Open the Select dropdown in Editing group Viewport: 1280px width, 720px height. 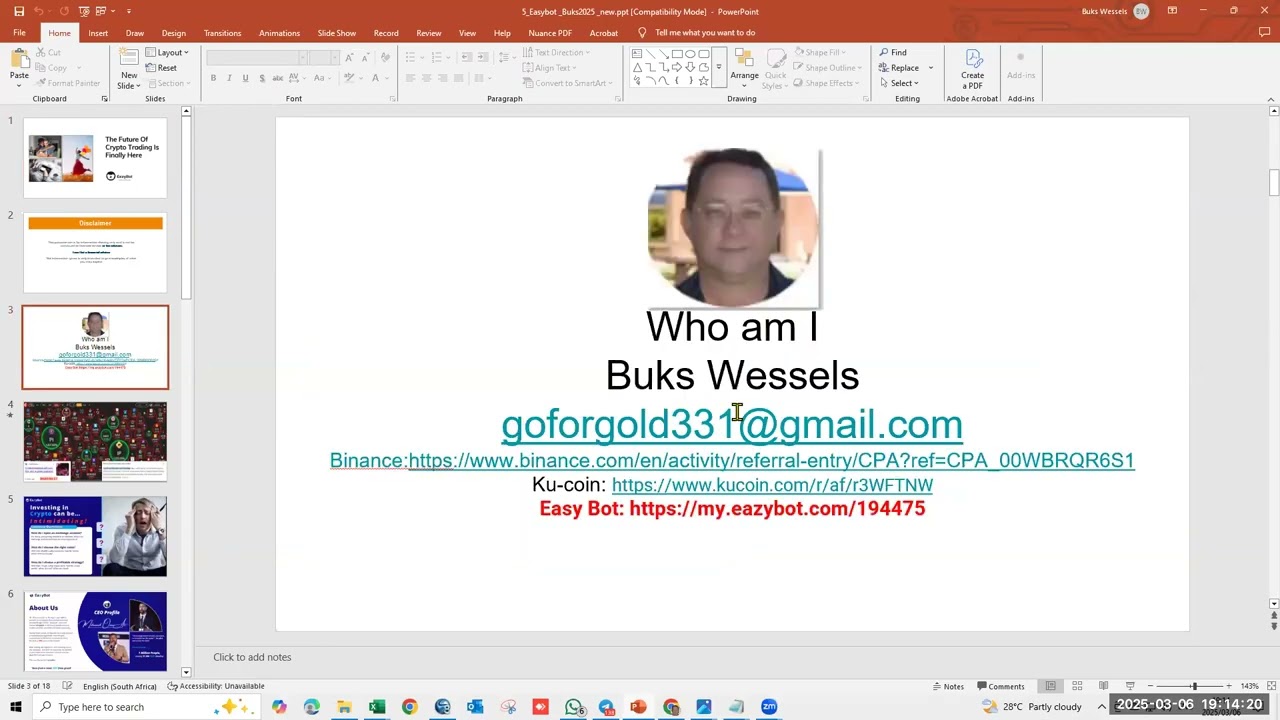point(898,83)
